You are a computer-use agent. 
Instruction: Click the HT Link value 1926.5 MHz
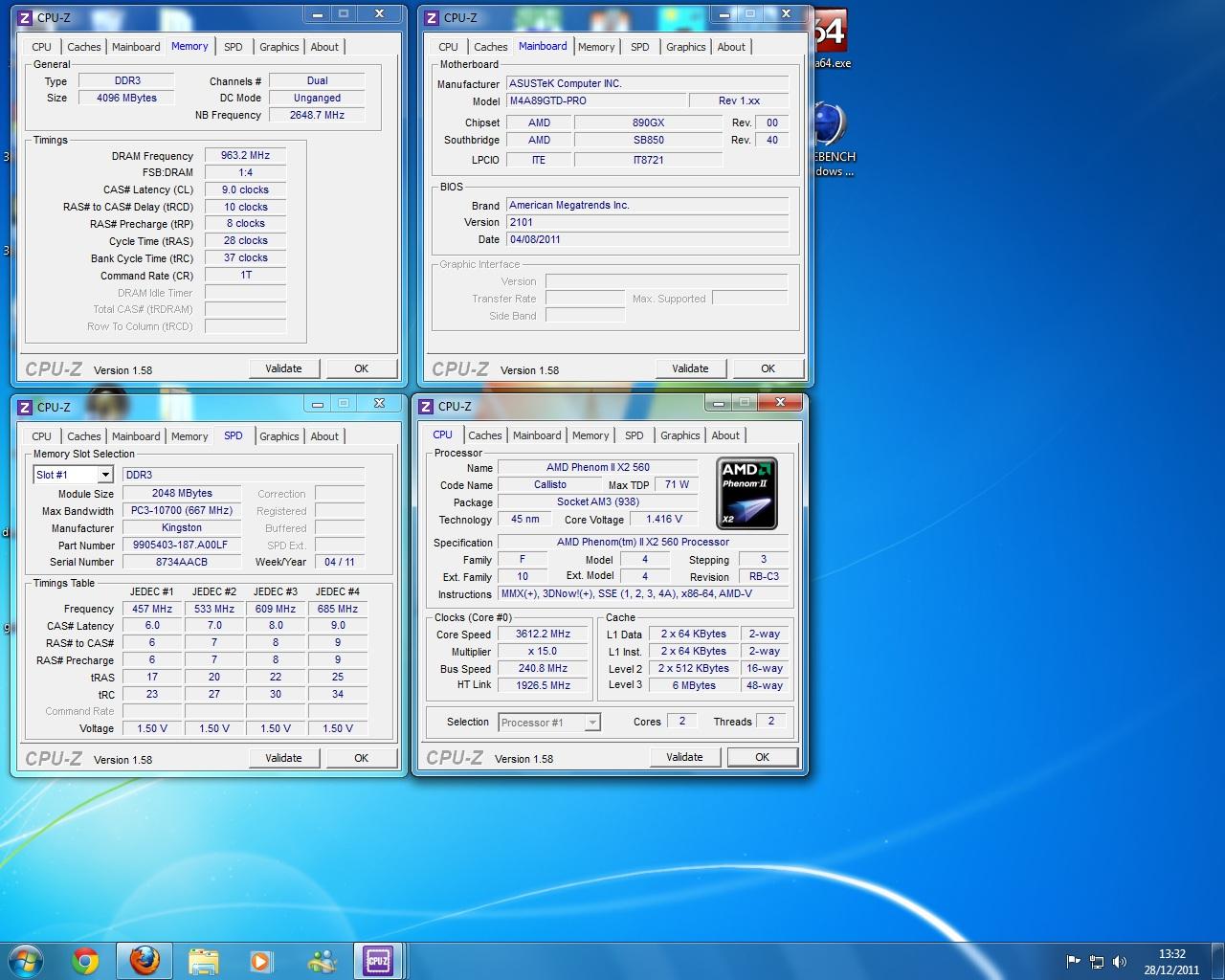tap(544, 685)
